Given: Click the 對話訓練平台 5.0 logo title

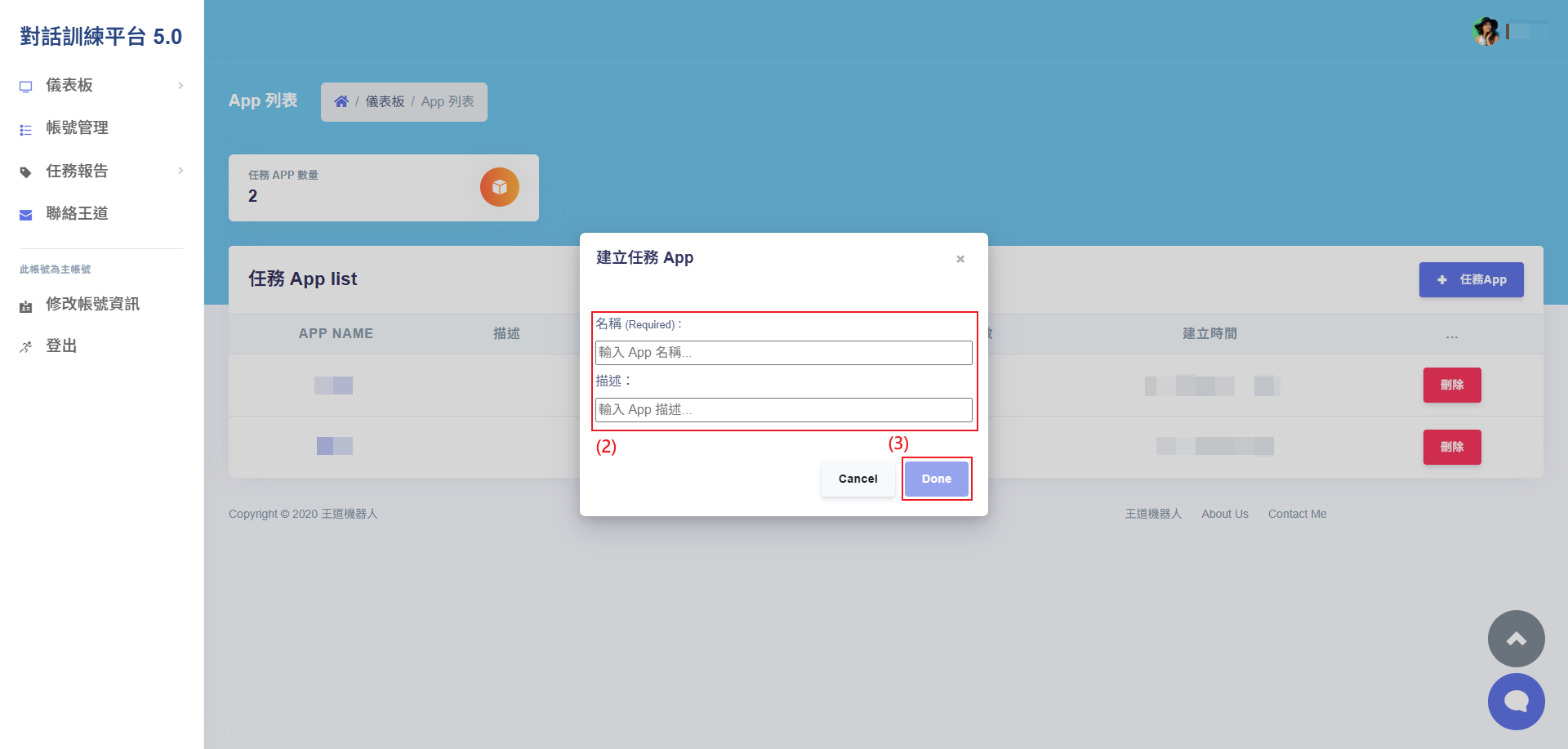Looking at the screenshot, I should pos(101,37).
